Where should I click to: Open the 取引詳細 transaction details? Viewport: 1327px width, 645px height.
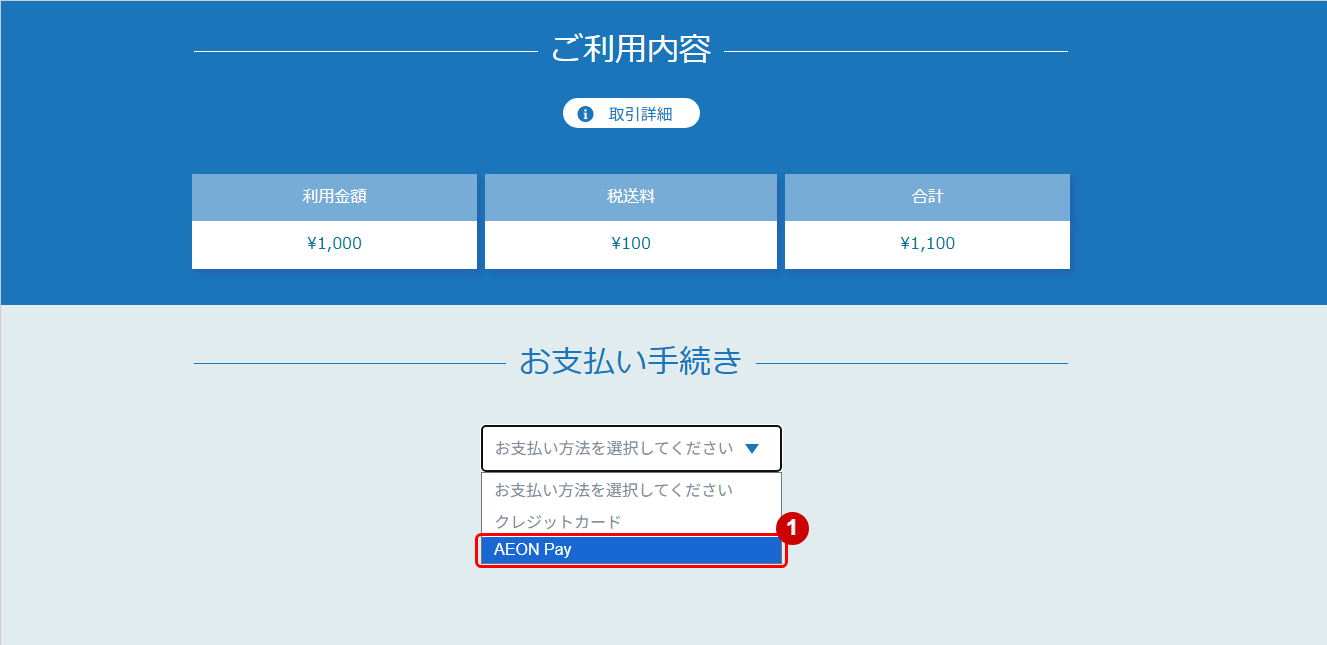pyautogui.click(x=631, y=113)
